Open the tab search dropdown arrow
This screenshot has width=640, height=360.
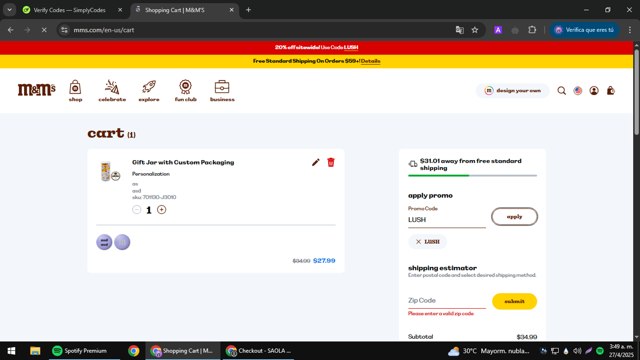[x=9, y=10]
